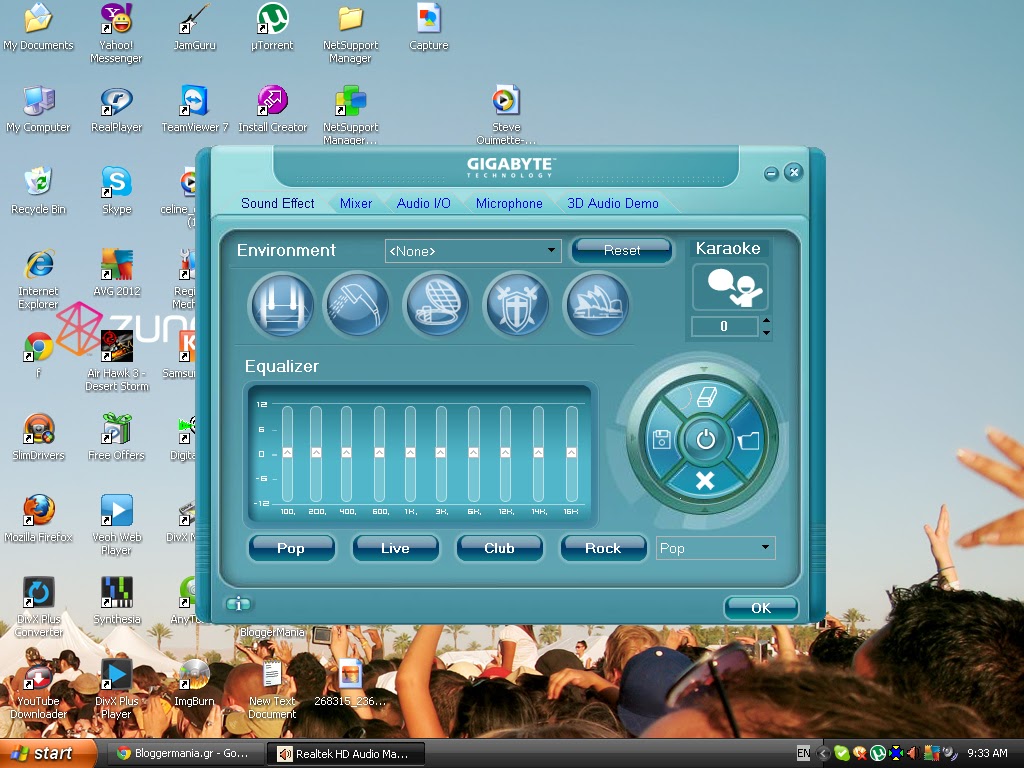Open the My Documents desktop icon
Screen dimensions: 1024x768
click(x=38, y=27)
